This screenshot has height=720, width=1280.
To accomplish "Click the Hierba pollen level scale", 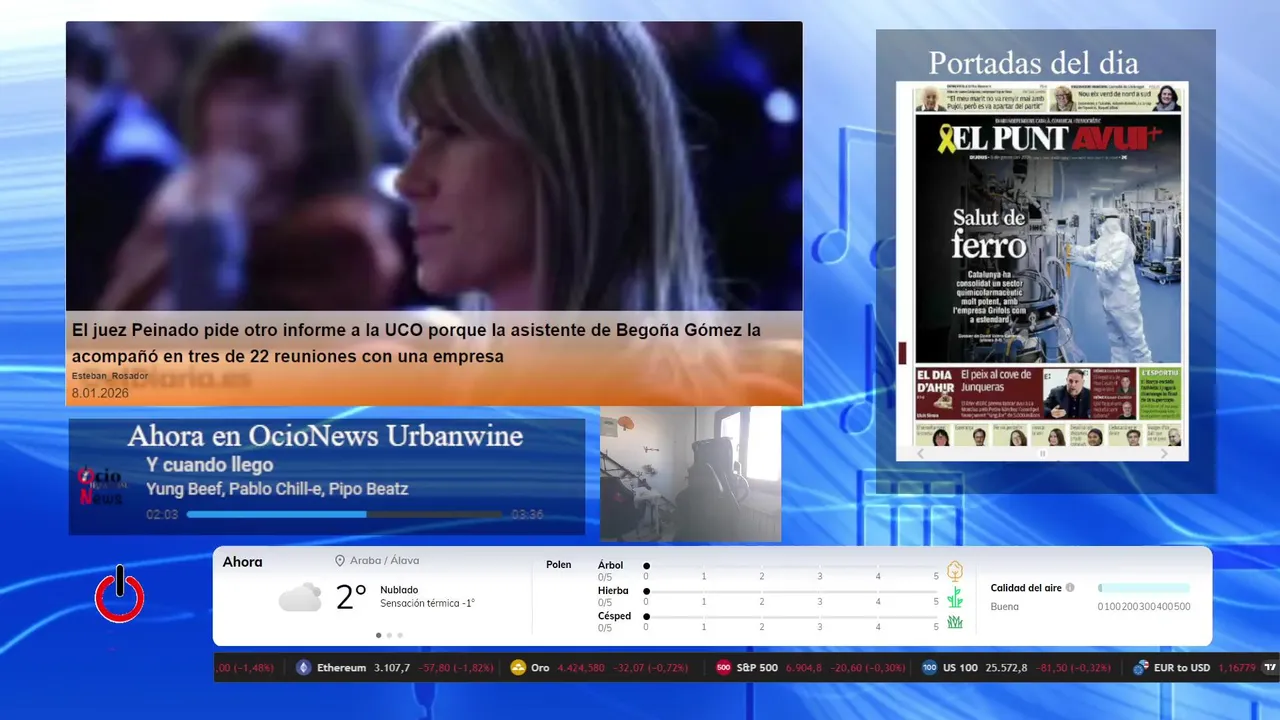I will click(791, 596).
